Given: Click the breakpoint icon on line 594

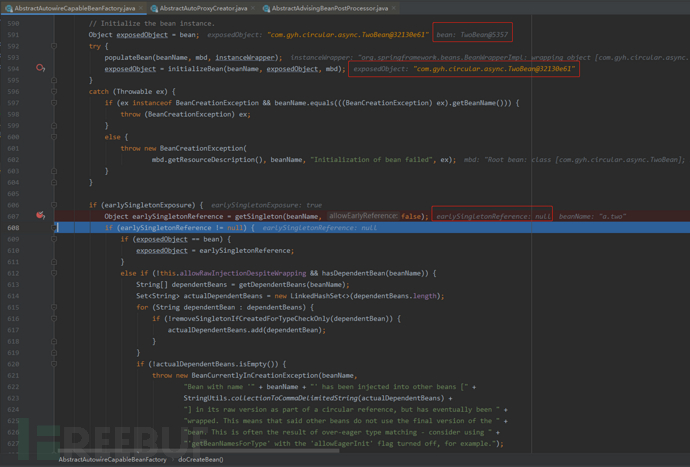Looking at the screenshot, I should 41,69.
